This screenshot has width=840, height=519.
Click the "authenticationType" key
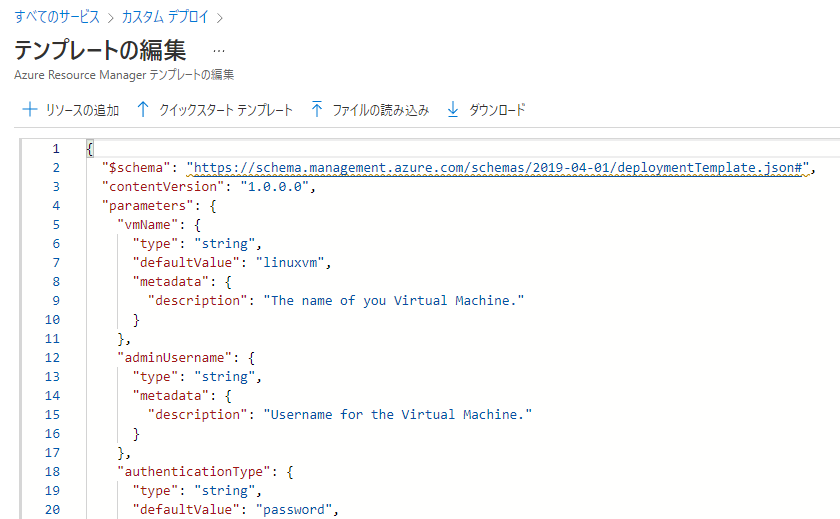pyautogui.click(x=193, y=472)
